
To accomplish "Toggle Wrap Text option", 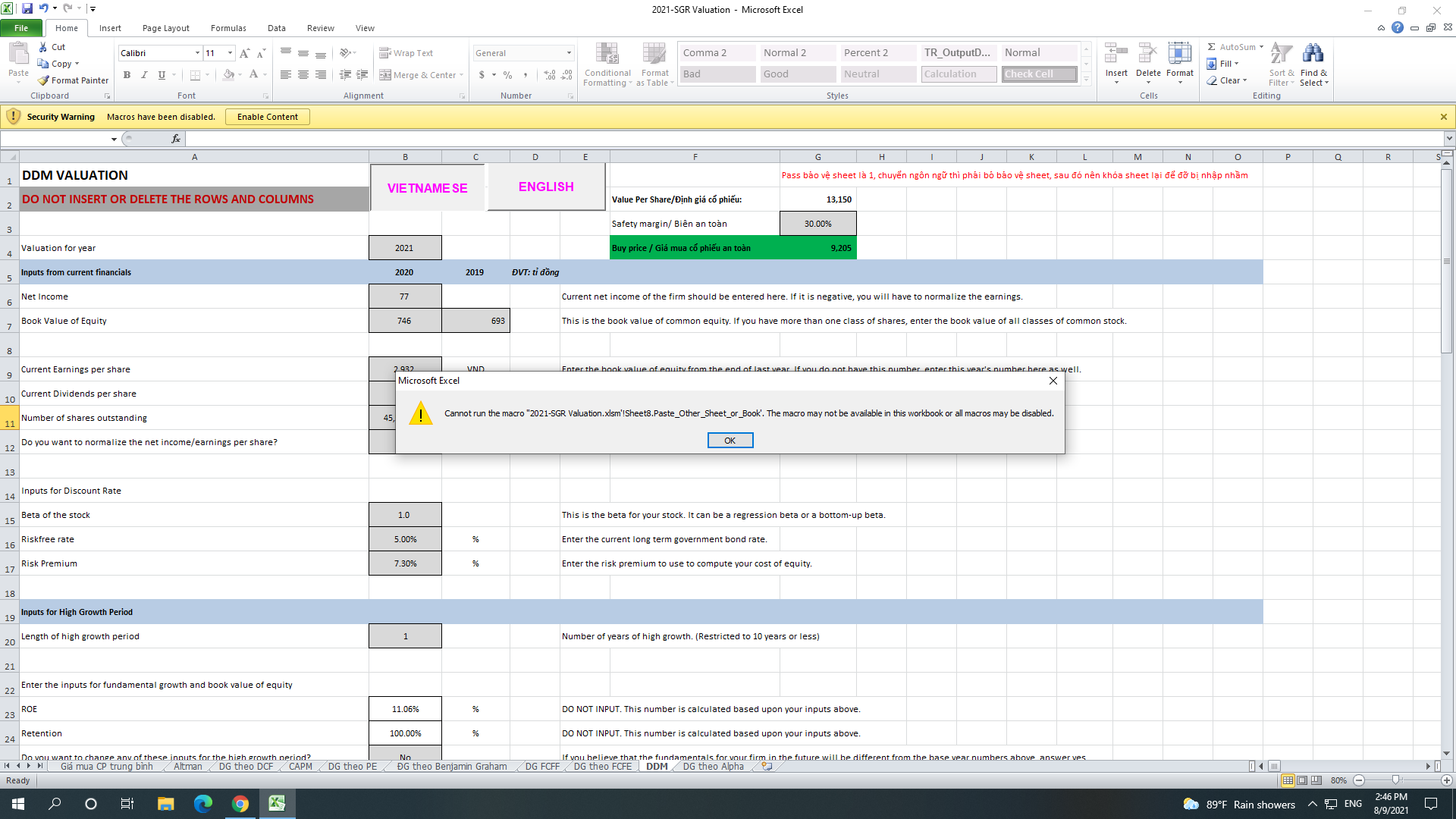I will pyautogui.click(x=406, y=53).
